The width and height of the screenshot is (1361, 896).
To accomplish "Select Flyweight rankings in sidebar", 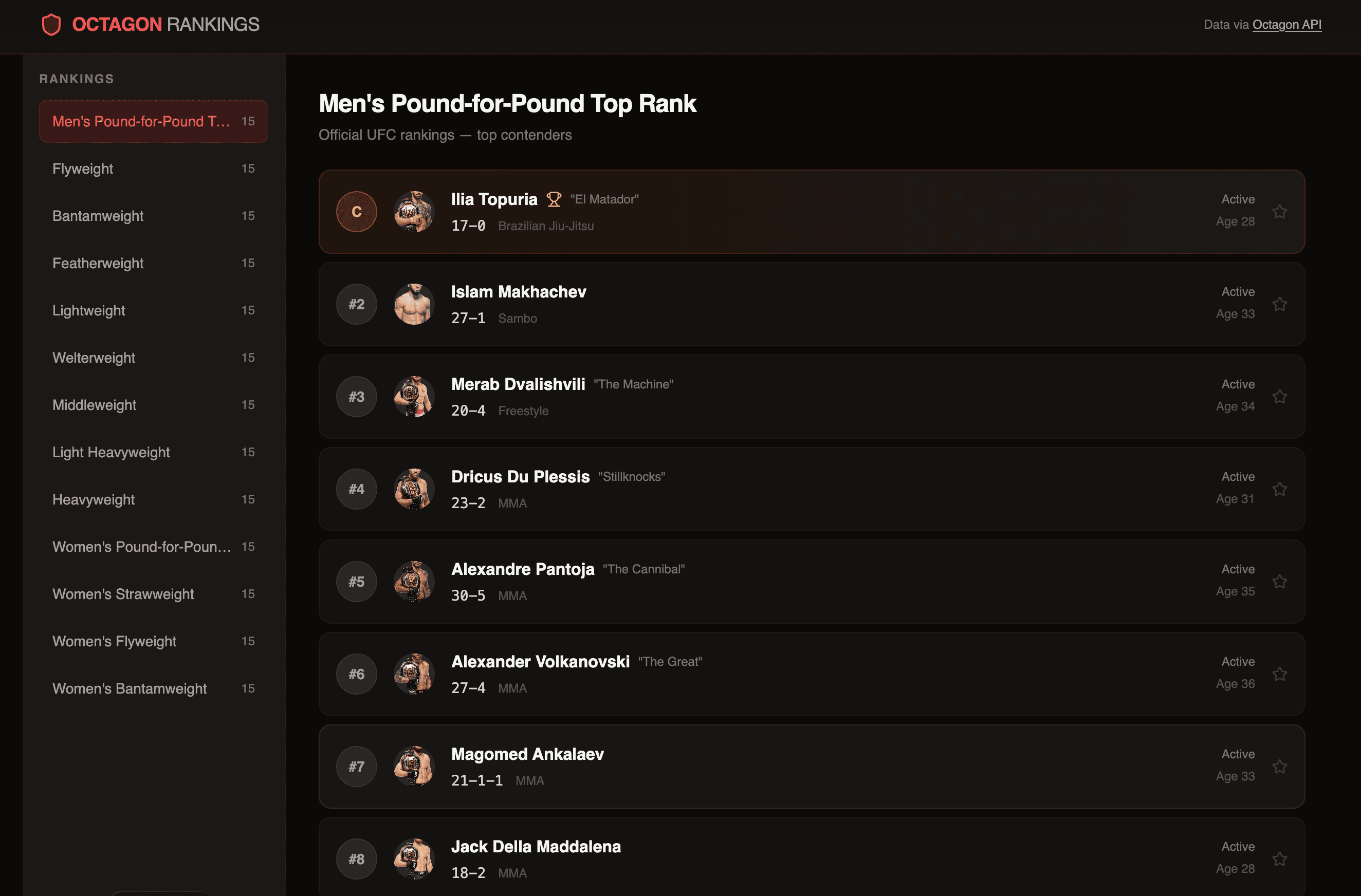I will coord(153,169).
